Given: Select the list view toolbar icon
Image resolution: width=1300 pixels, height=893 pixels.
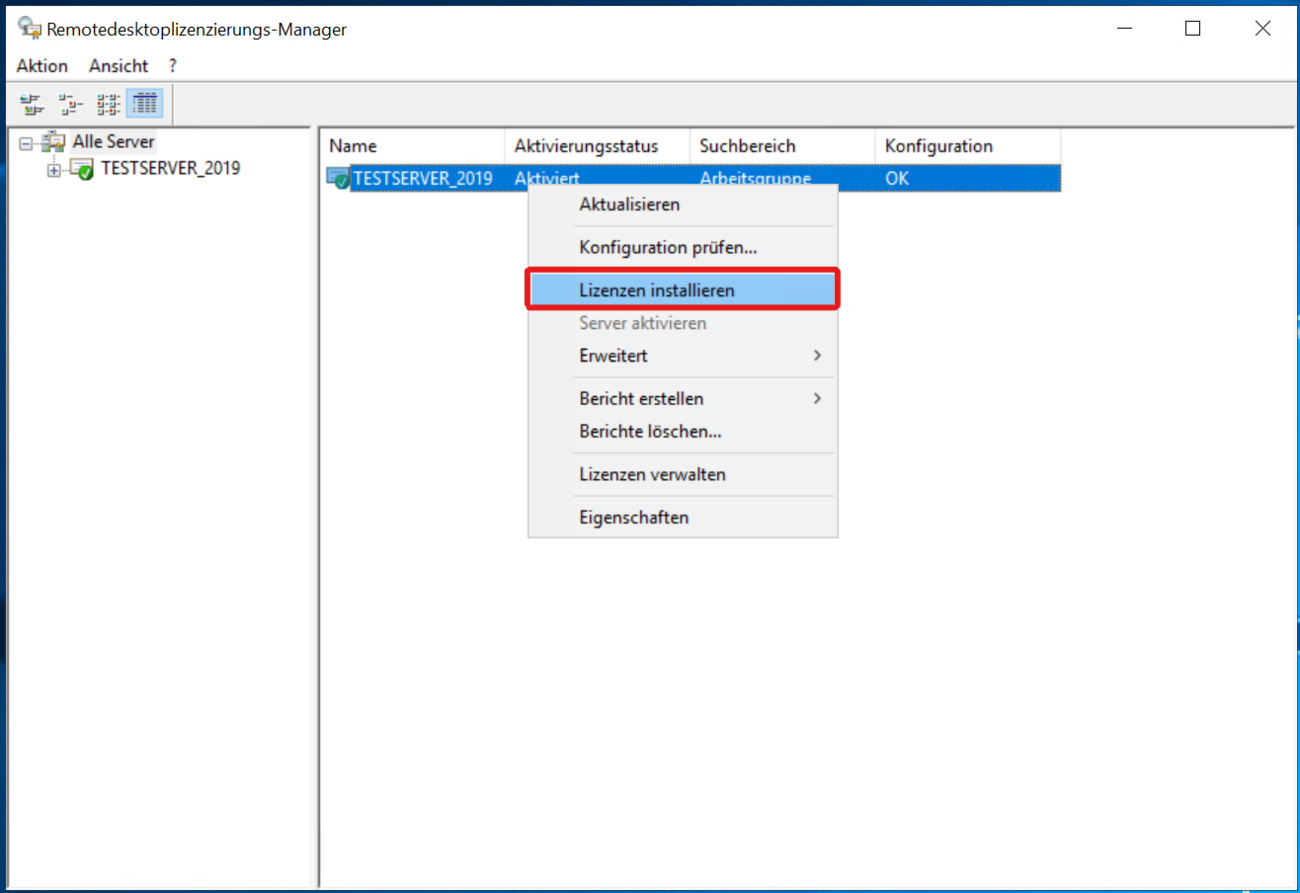Looking at the screenshot, I should point(108,103).
